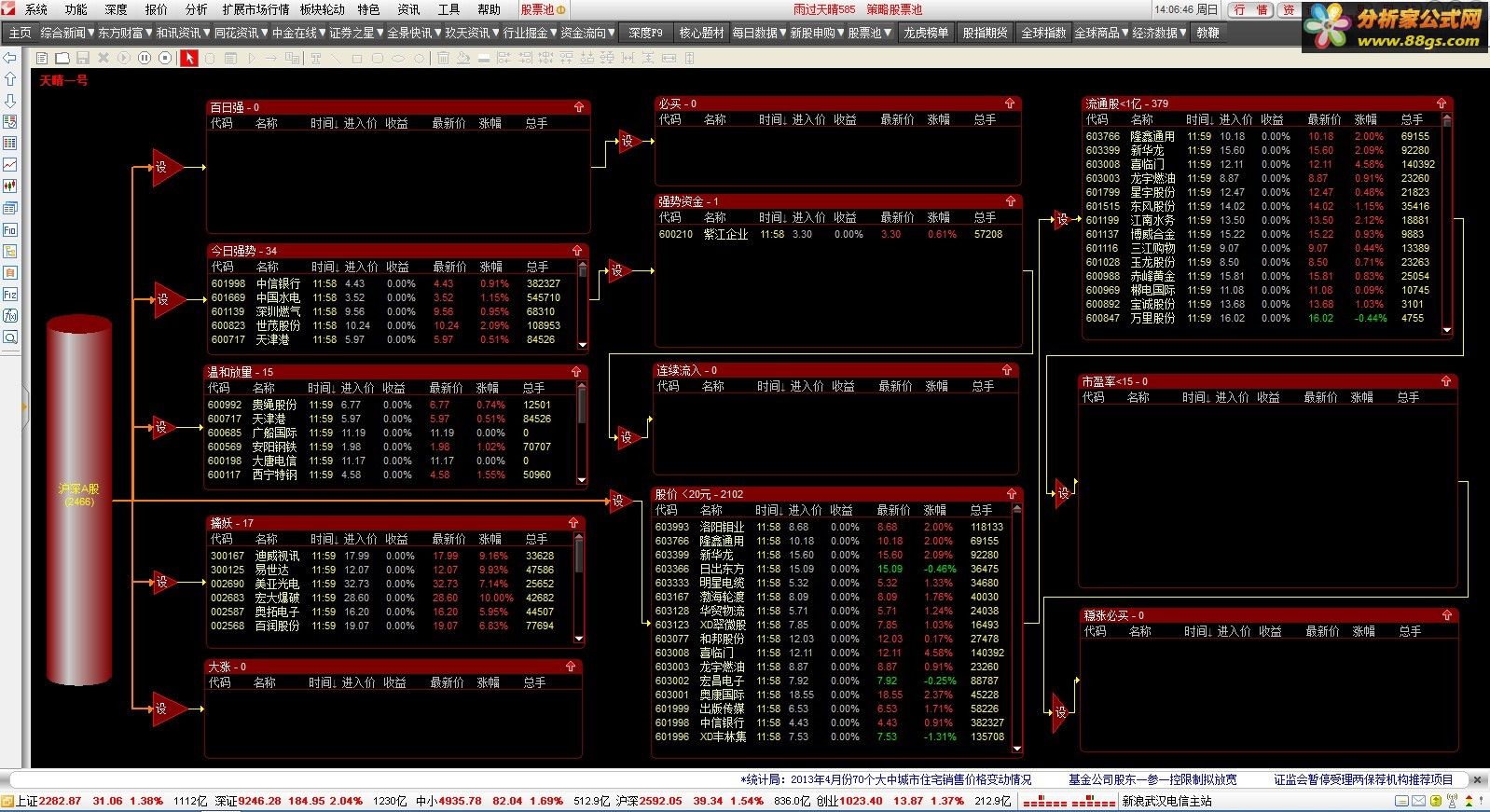Viewport: 1490px width, 812px height.
Task: Click the 股指期货 button
Action: (985, 33)
